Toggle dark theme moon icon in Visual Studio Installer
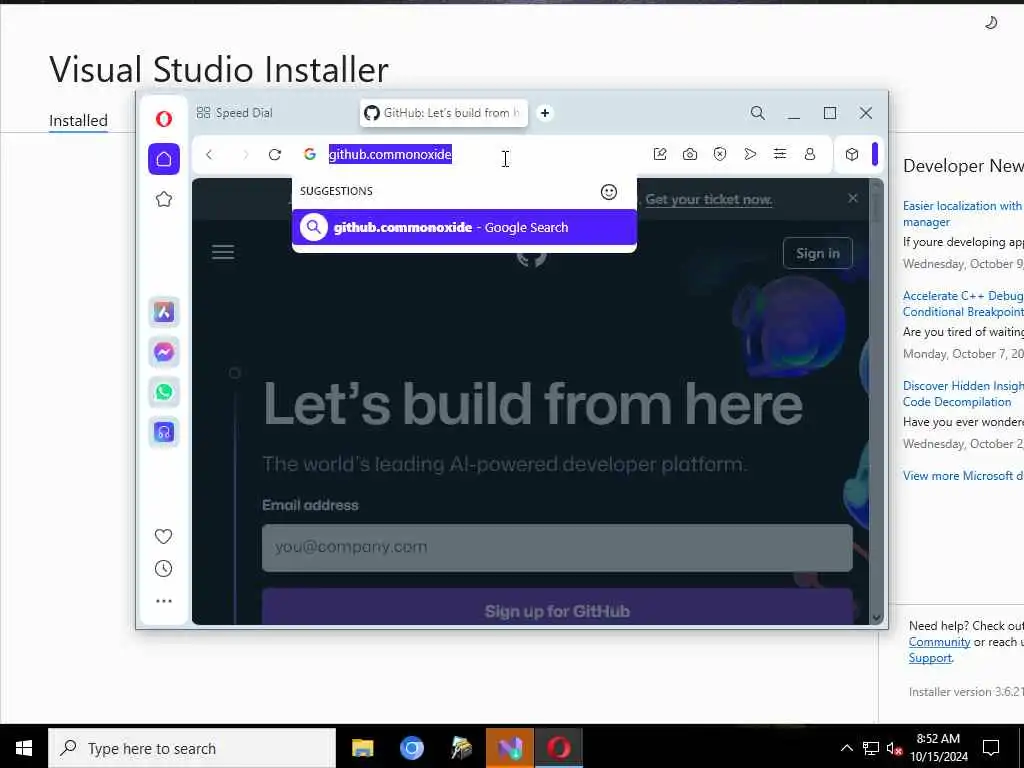The image size is (1024, 768). tap(991, 23)
